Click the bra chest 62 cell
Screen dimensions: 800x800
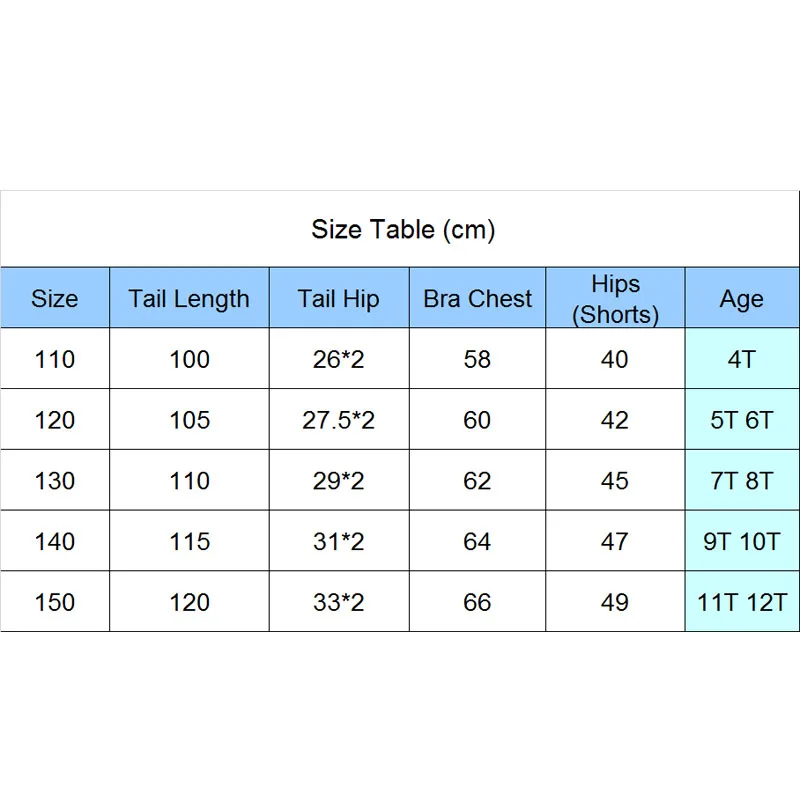click(478, 480)
